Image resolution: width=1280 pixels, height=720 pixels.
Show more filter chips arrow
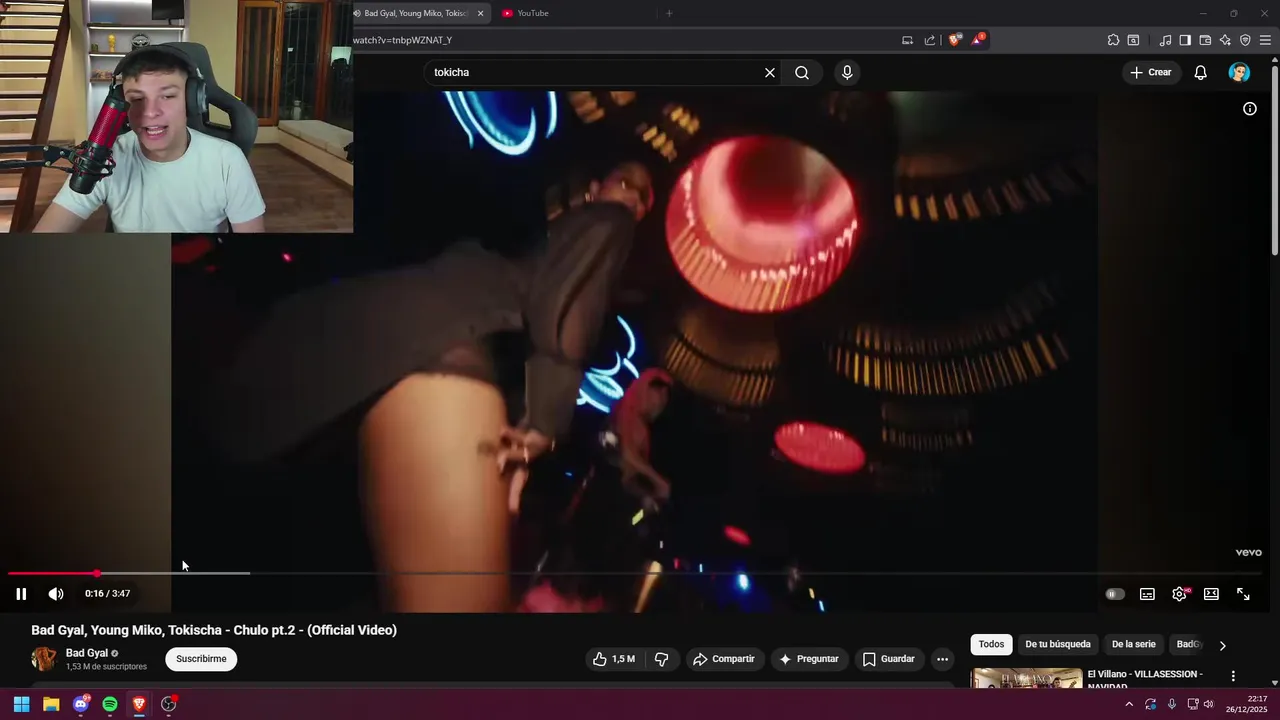(x=1222, y=645)
